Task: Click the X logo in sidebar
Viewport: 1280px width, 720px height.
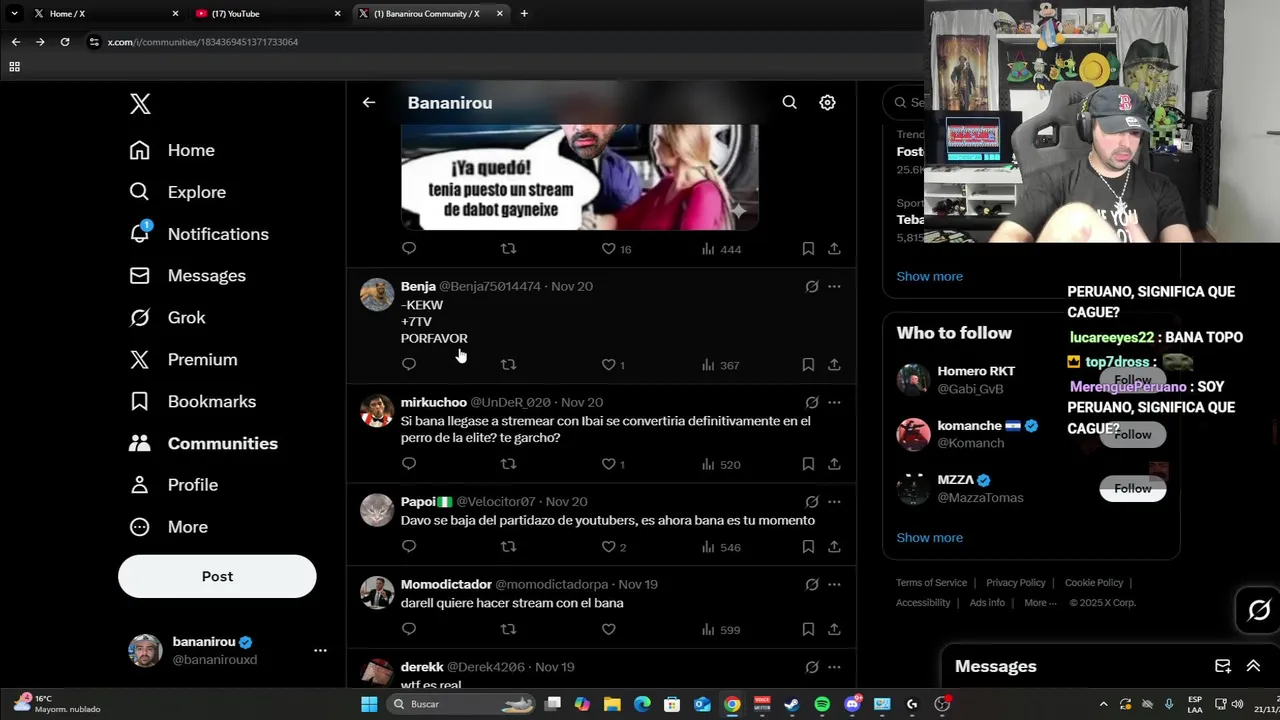Action: (140, 104)
